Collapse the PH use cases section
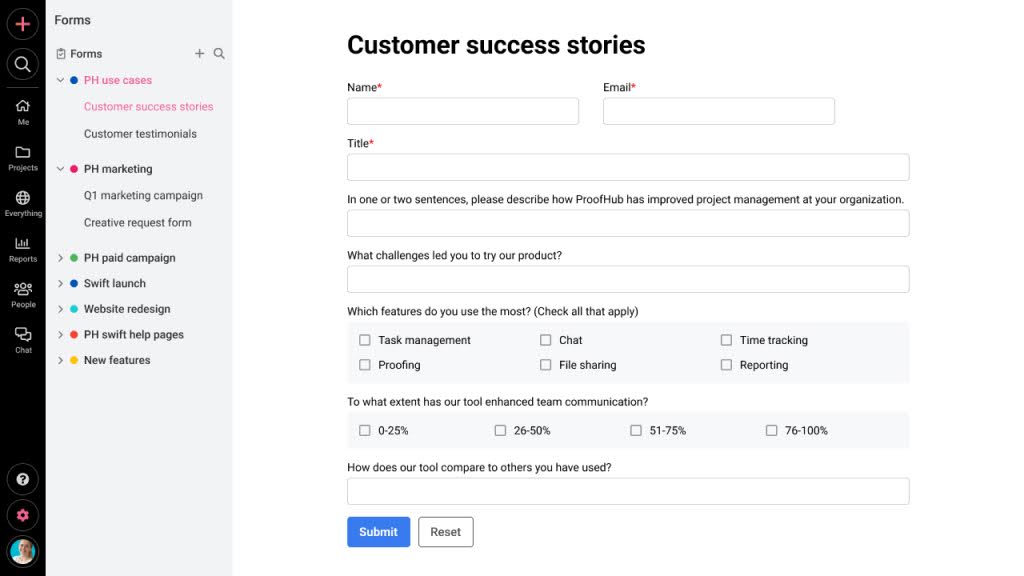The image size is (1024, 576). [60, 80]
